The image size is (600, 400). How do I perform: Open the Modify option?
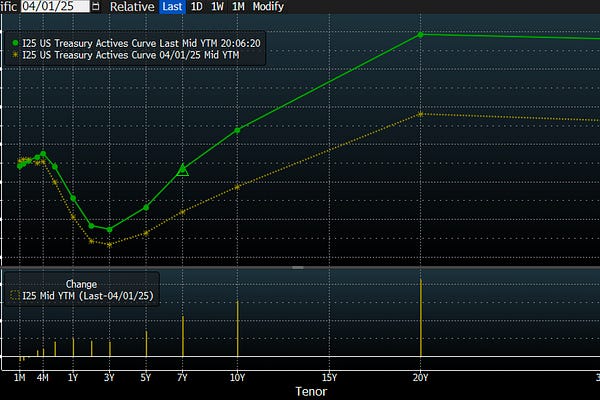pyautogui.click(x=268, y=7)
